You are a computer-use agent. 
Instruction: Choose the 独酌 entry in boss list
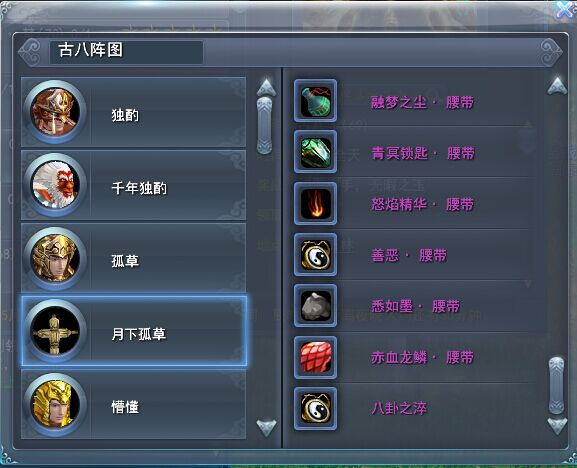[x=134, y=112]
